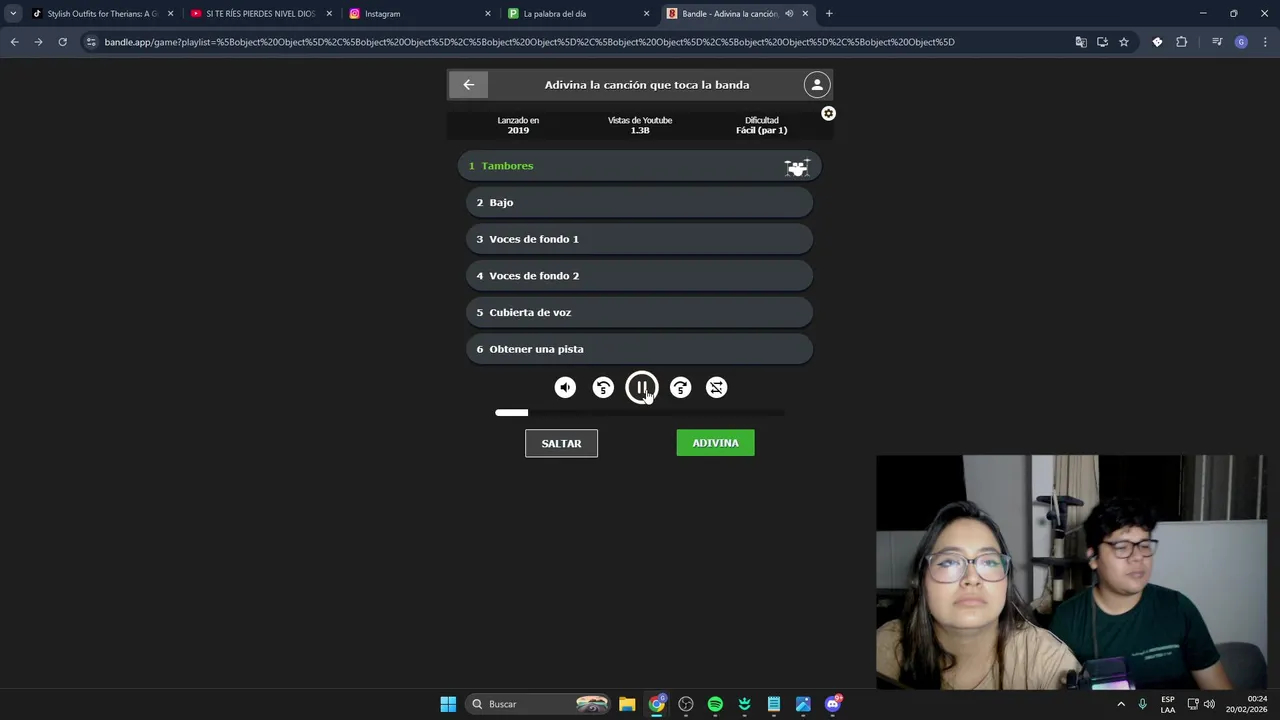The image size is (1280, 720).
Task: Bookmark this page with the star
Action: point(1124,42)
